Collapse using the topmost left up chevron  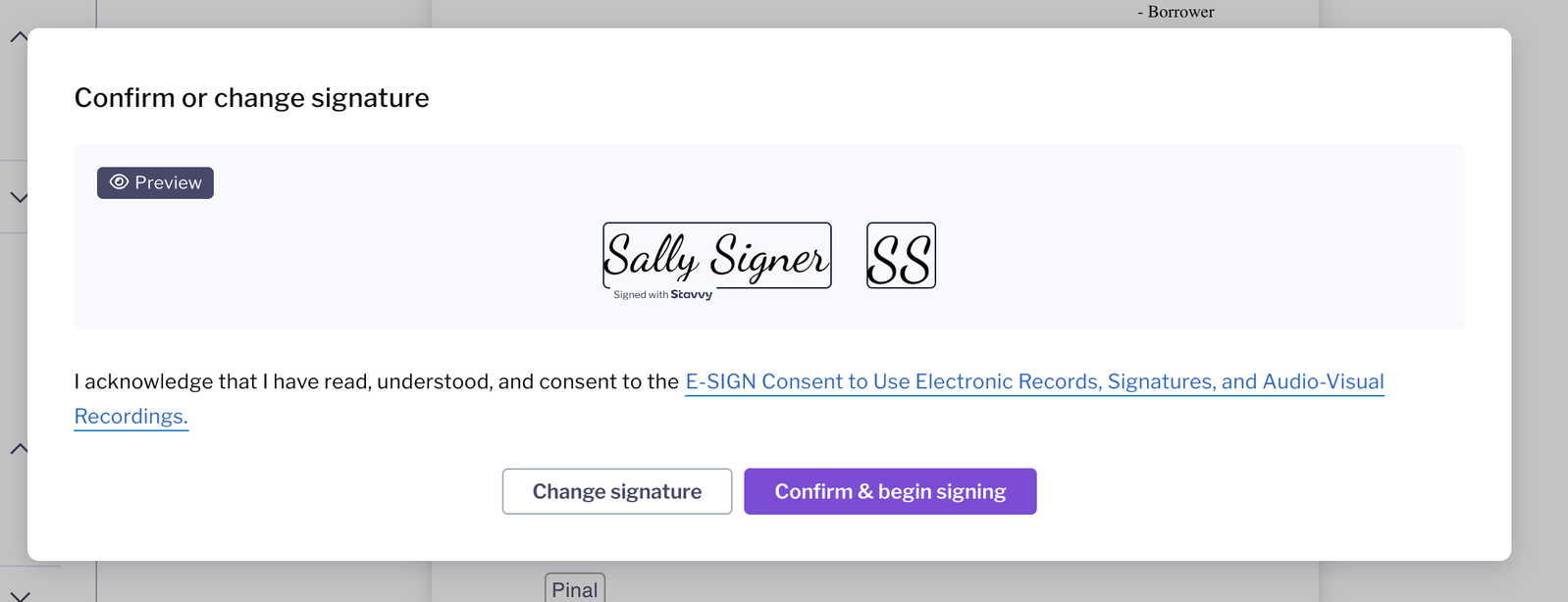19,37
